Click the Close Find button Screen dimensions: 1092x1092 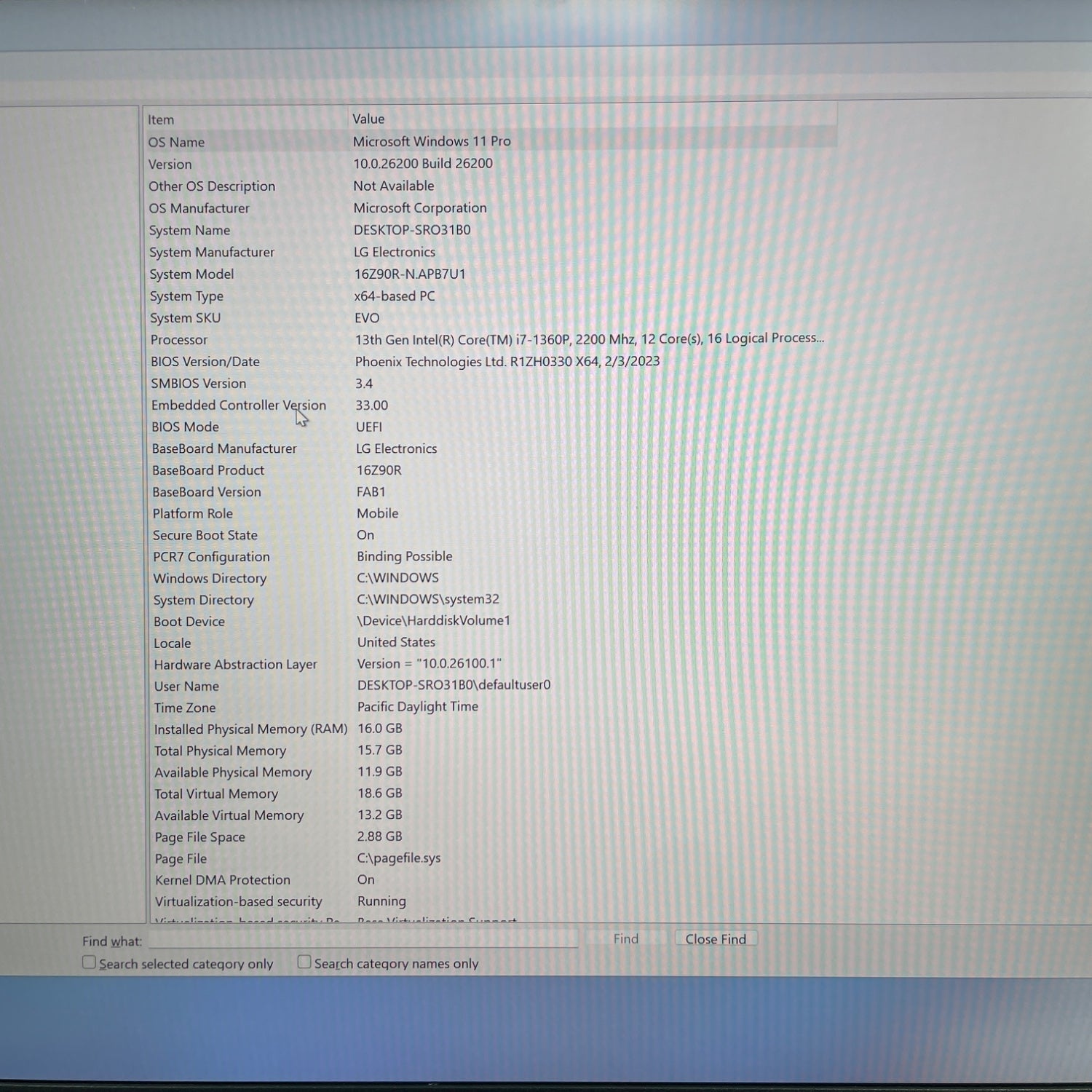coord(716,939)
